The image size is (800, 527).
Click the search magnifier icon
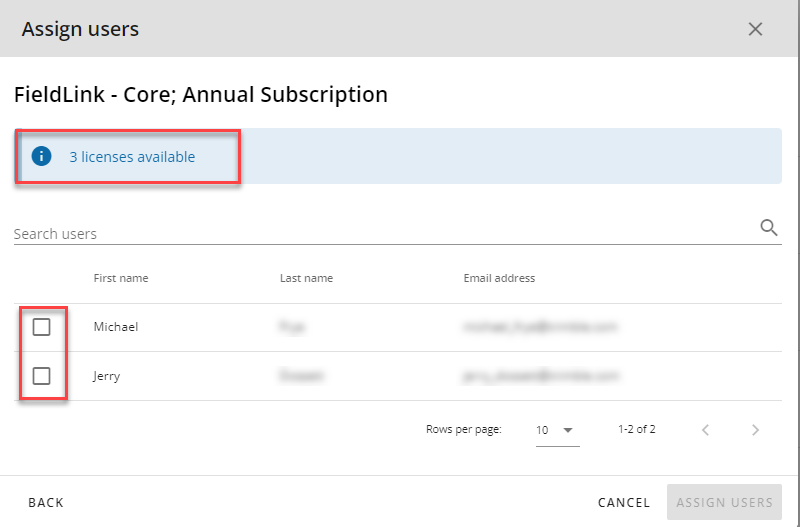coord(769,228)
